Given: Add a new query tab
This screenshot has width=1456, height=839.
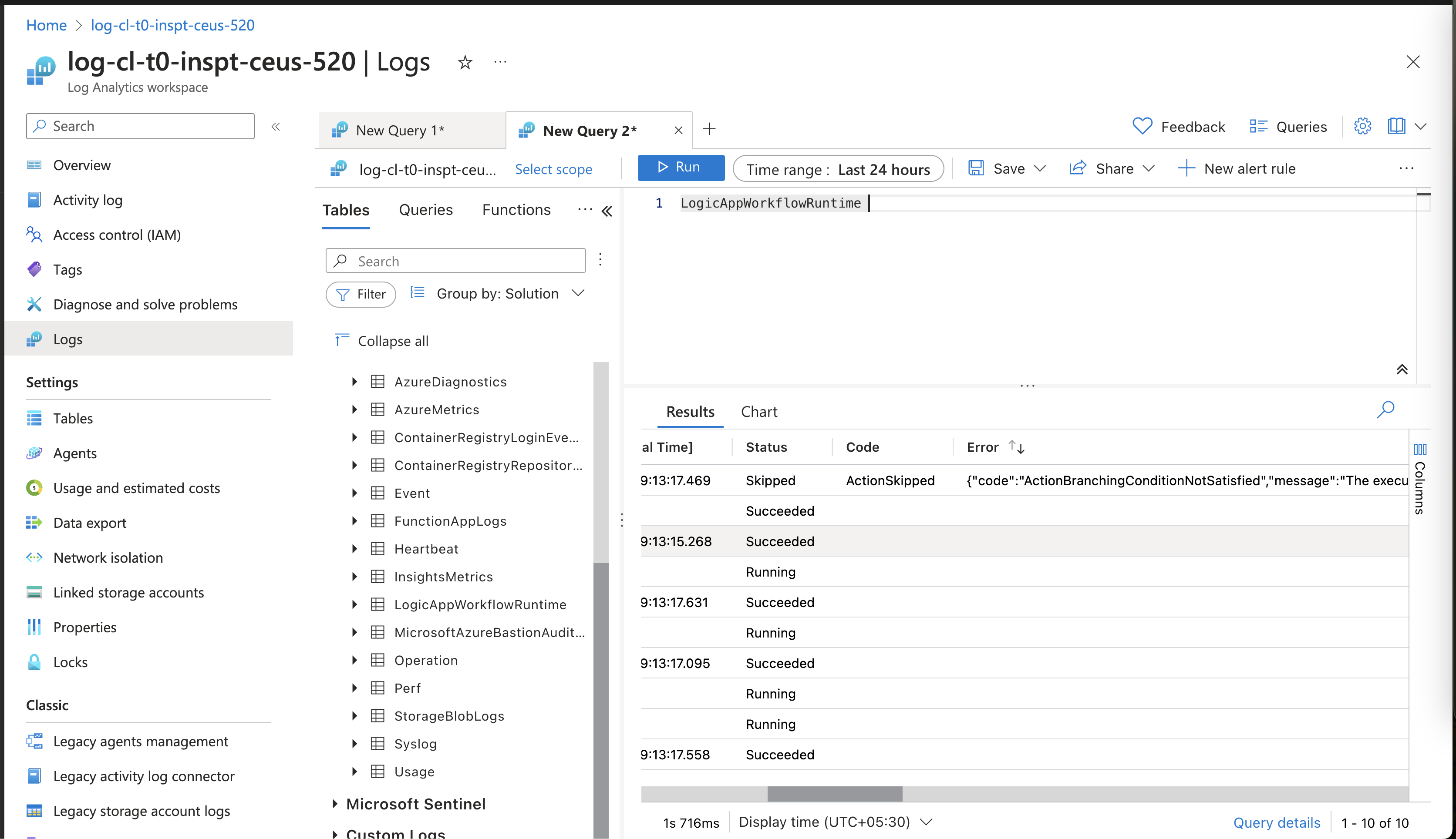Looking at the screenshot, I should tap(709, 129).
